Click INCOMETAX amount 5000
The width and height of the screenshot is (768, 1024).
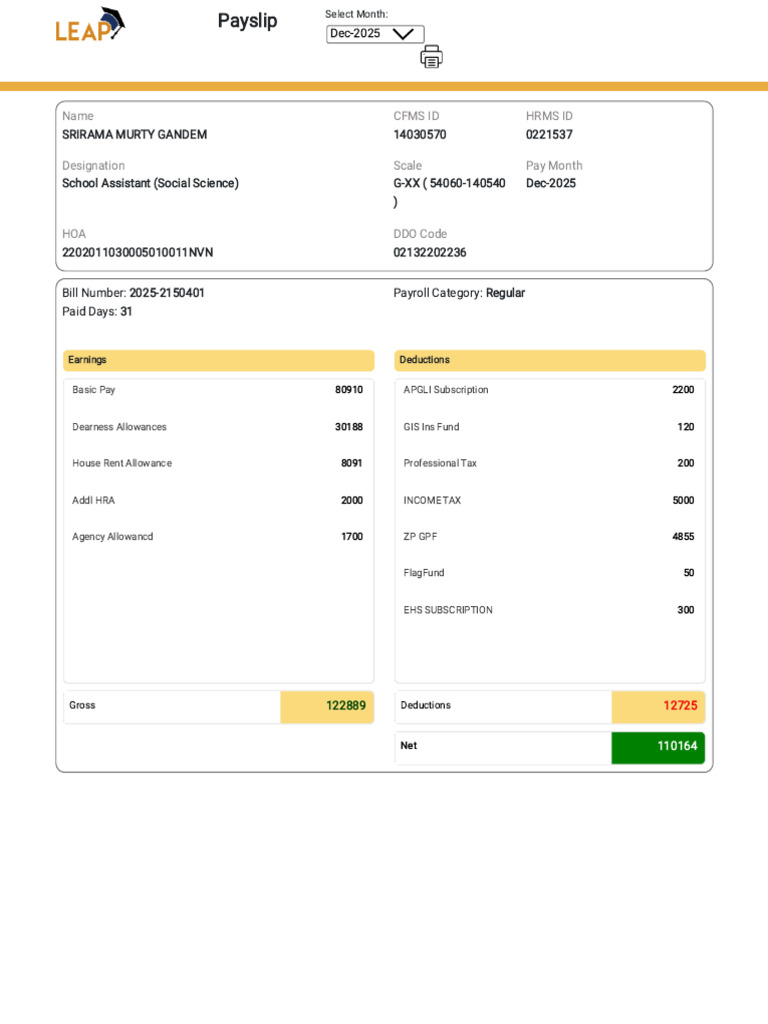(683, 500)
